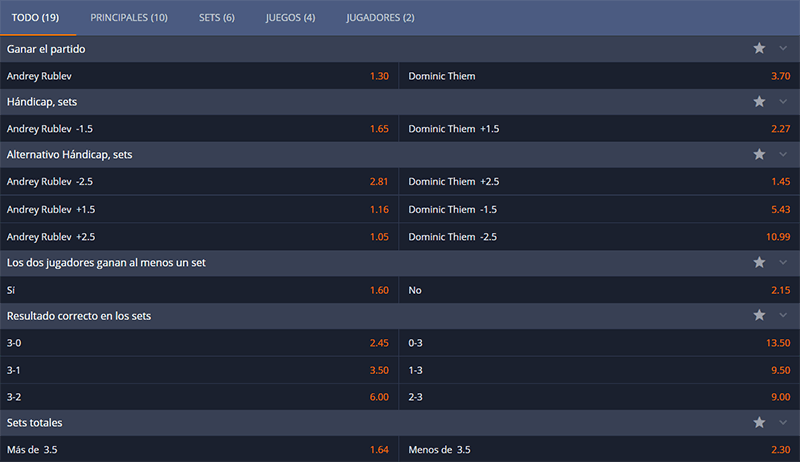Bet on Andrey Rublev to win at 1.30
The width and height of the screenshot is (800, 462).
coord(199,76)
